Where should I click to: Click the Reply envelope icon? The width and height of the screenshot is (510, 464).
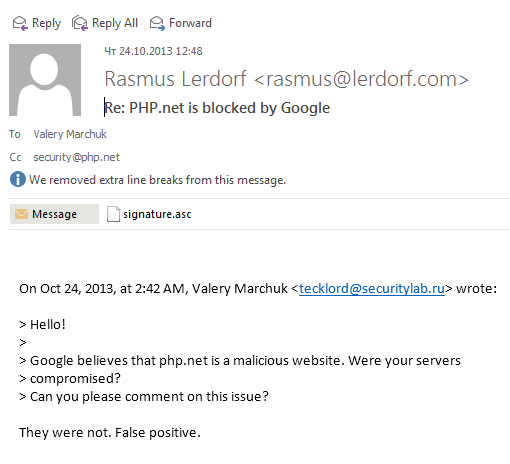[x=20, y=23]
